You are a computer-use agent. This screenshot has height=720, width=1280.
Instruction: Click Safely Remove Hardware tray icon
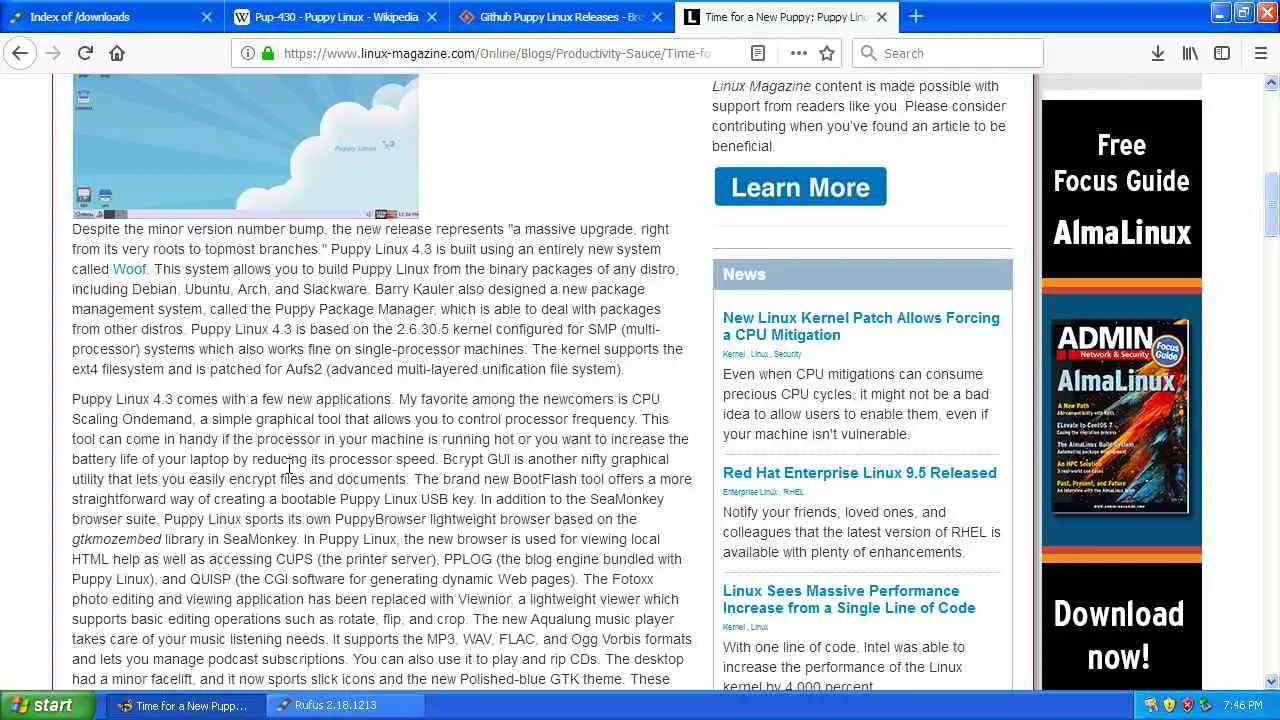click(1206, 705)
